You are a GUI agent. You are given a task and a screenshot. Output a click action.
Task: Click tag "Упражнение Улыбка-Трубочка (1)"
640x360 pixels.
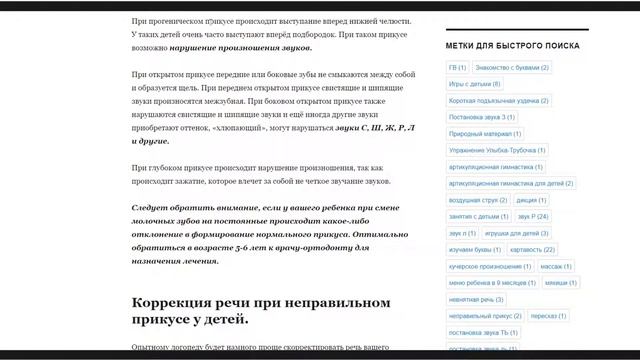tap(497, 150)
